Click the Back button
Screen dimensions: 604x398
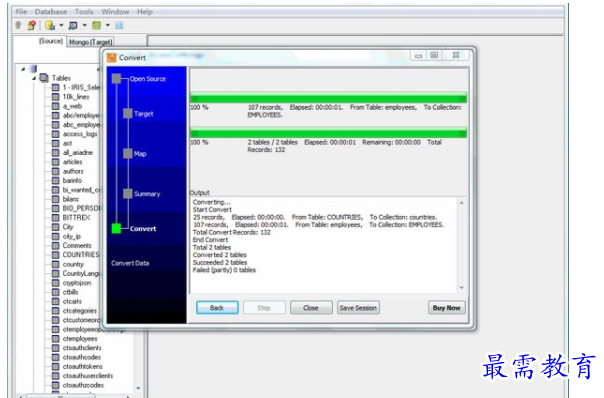click(217, 308)
